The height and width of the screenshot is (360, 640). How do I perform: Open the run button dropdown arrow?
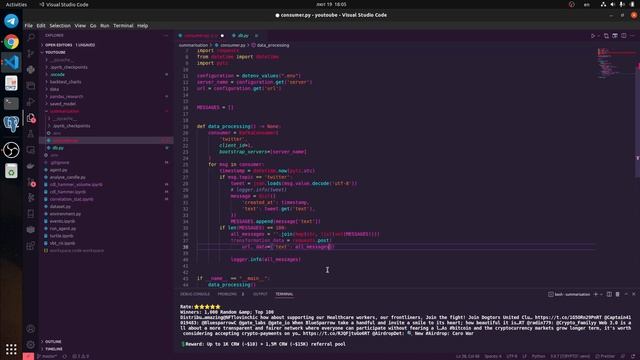(x=598, y=36)
